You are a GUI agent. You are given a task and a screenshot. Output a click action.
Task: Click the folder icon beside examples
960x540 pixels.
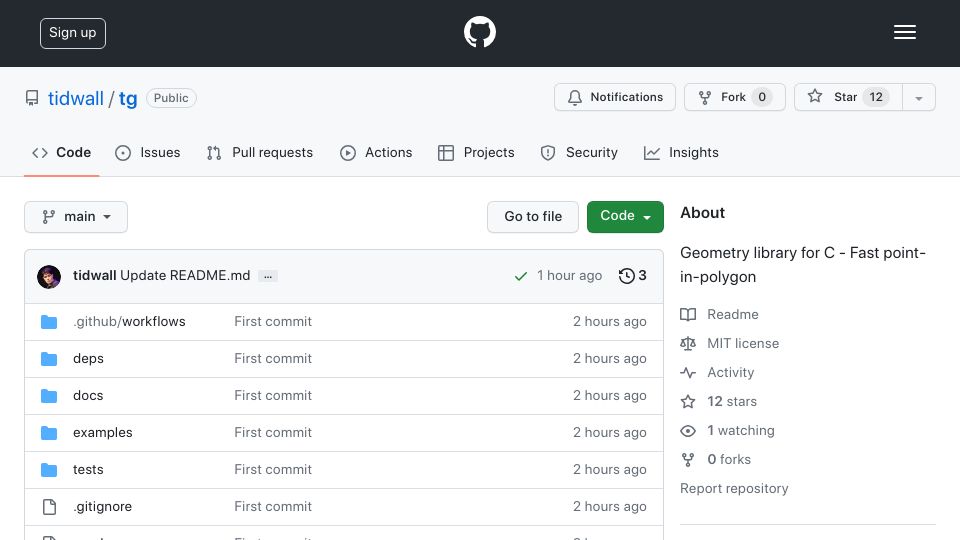(x=49, y=433)
